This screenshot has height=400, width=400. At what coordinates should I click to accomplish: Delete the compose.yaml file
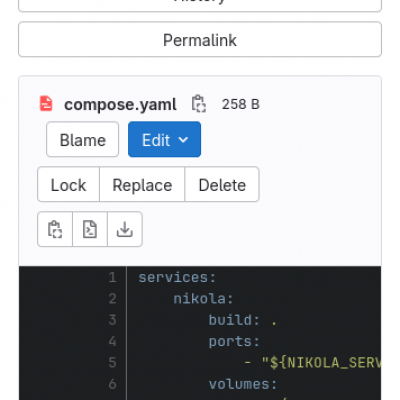pyautogui.click(x=222, y=184)
